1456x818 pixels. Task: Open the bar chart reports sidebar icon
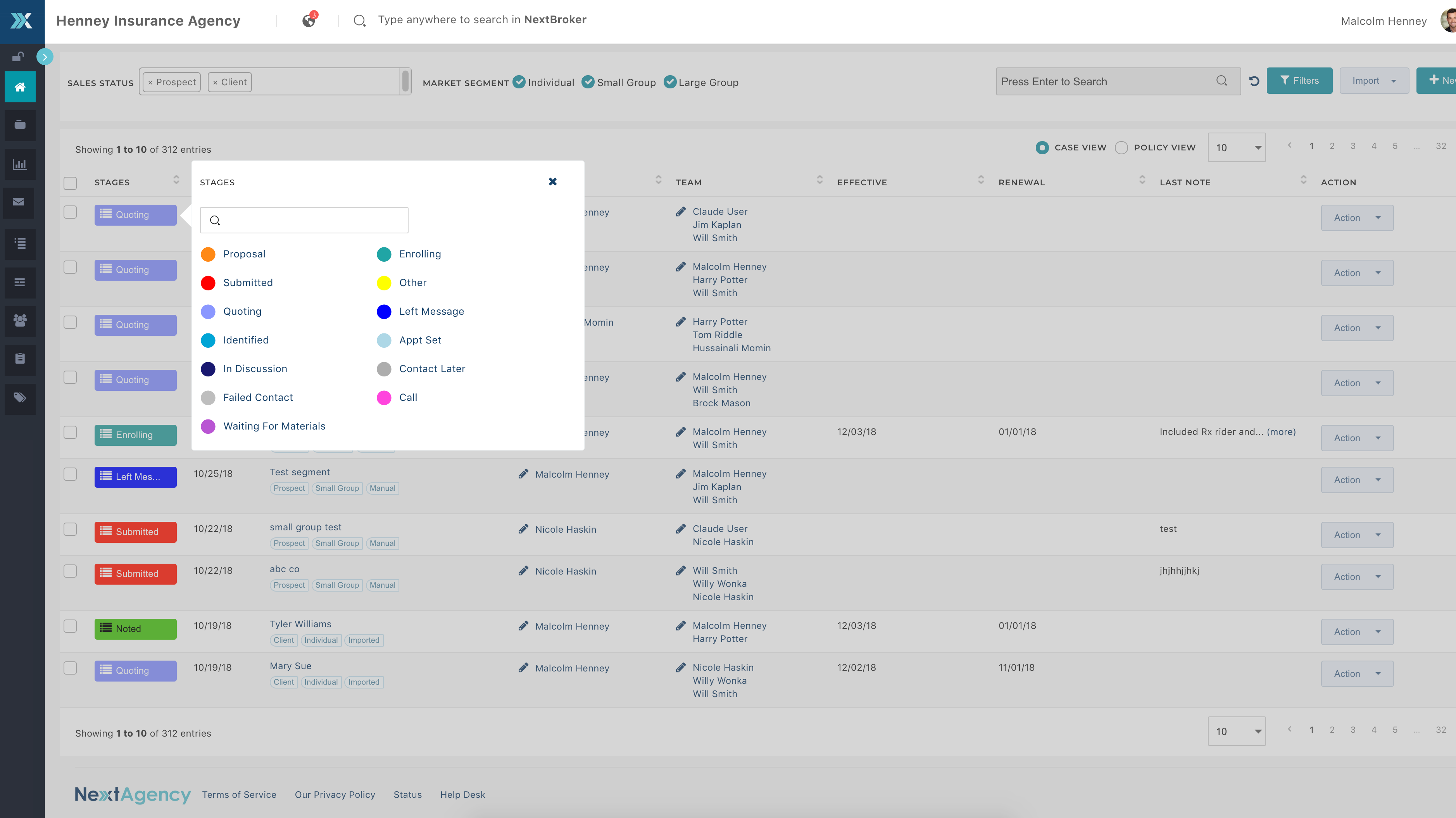click(x=20, y=164)
